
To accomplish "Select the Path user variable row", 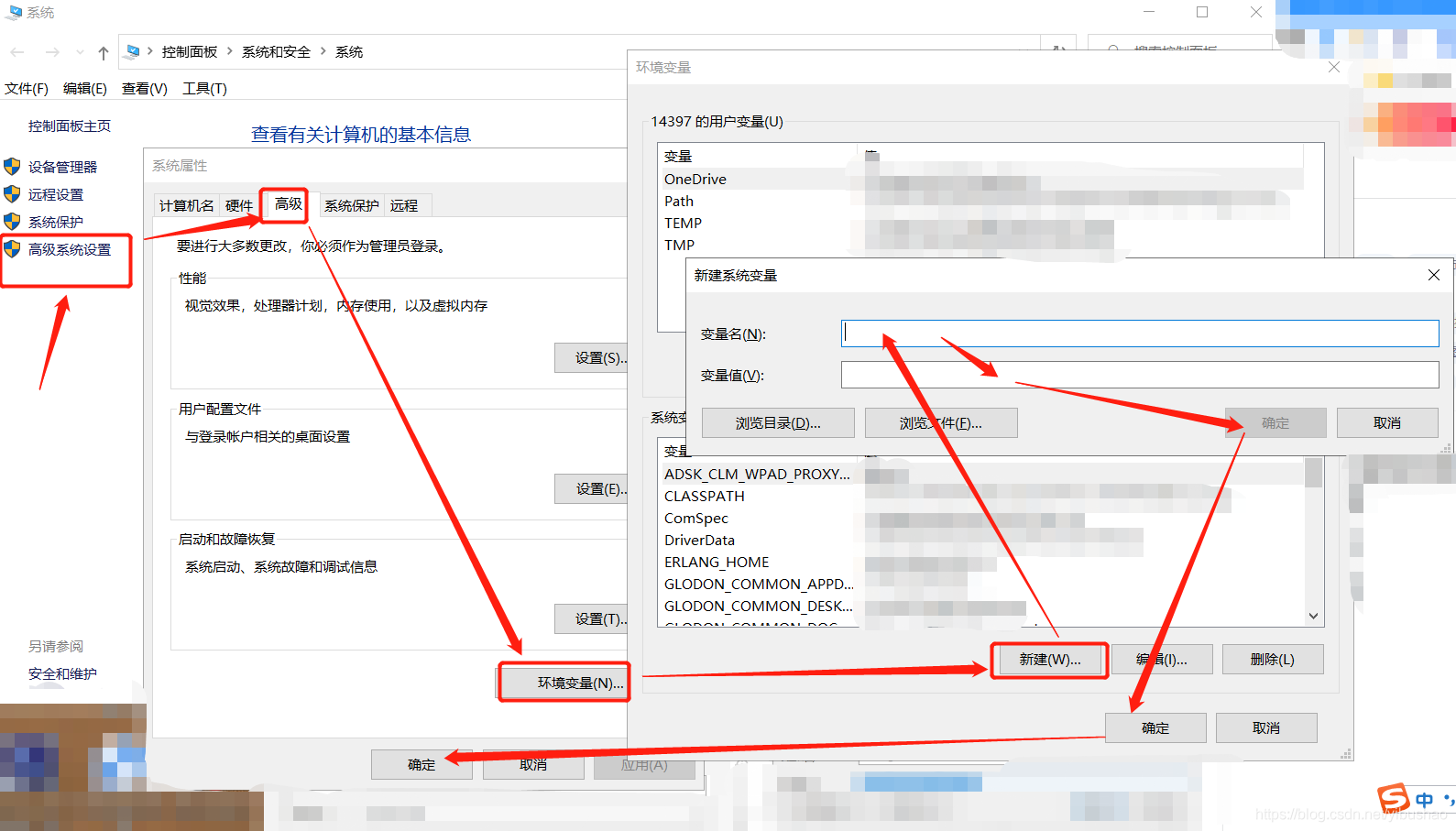I will tap(982, 201).
